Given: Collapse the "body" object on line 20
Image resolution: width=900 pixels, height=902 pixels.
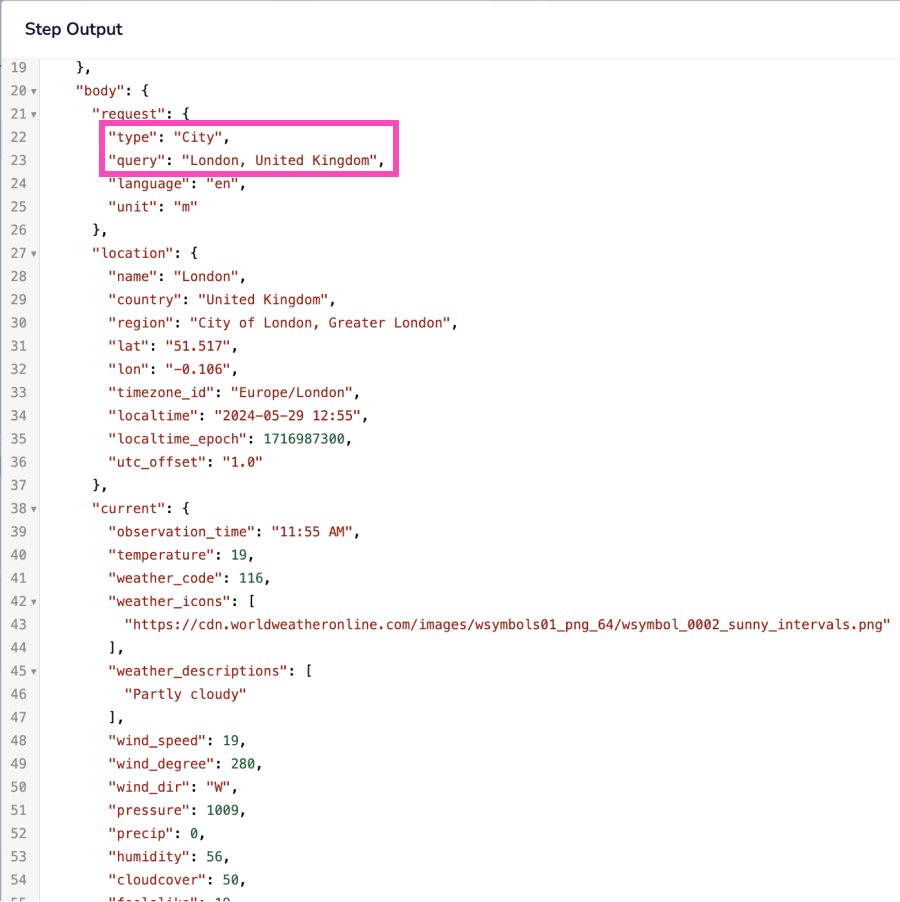Looking at the screenshot, I should [x=34, y=91].
